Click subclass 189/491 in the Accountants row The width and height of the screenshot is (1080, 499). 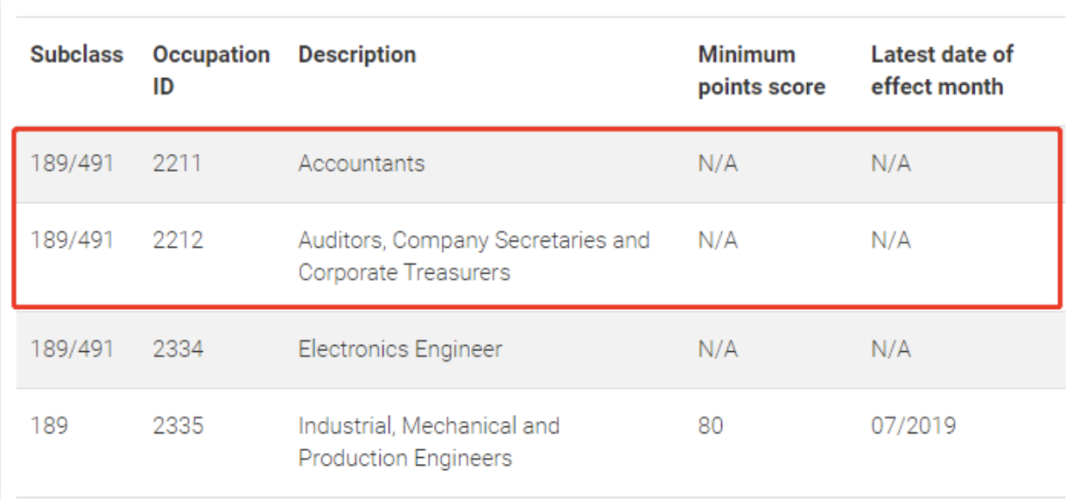(72, 163)
